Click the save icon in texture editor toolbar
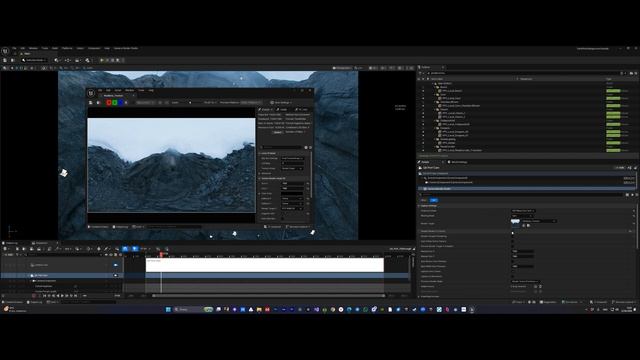 tap(91, 102)
